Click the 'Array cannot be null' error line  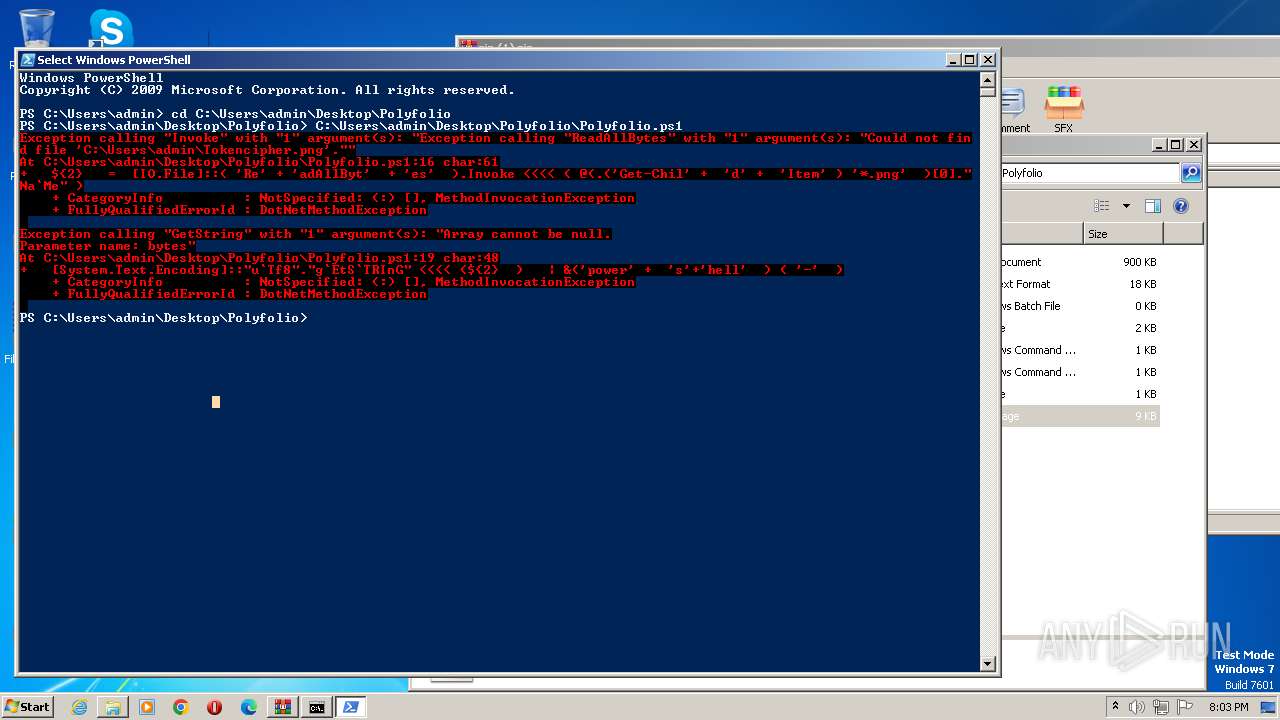[x=315, y=234]
